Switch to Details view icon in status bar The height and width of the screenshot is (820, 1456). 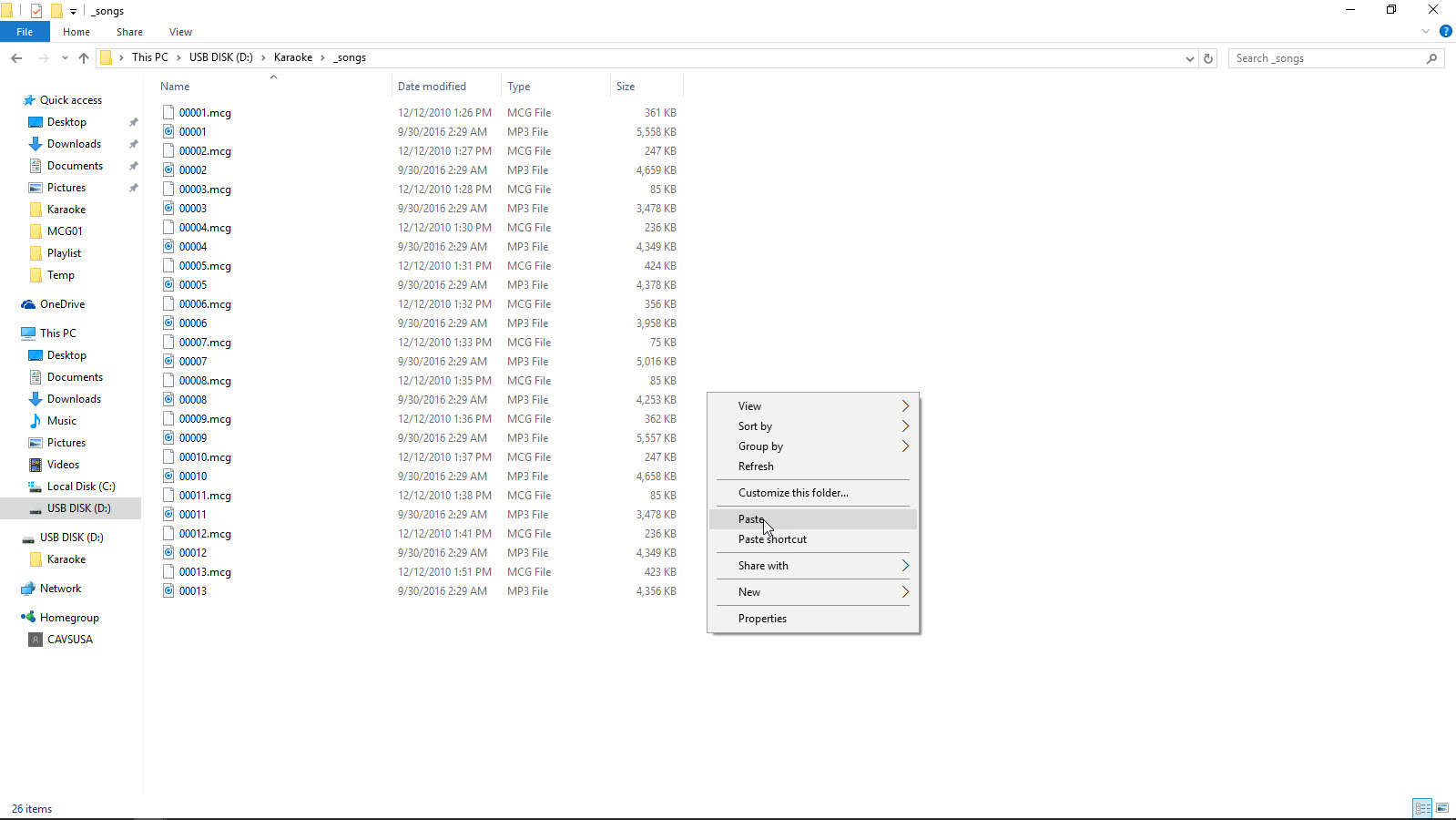[x=1422, y=808]
